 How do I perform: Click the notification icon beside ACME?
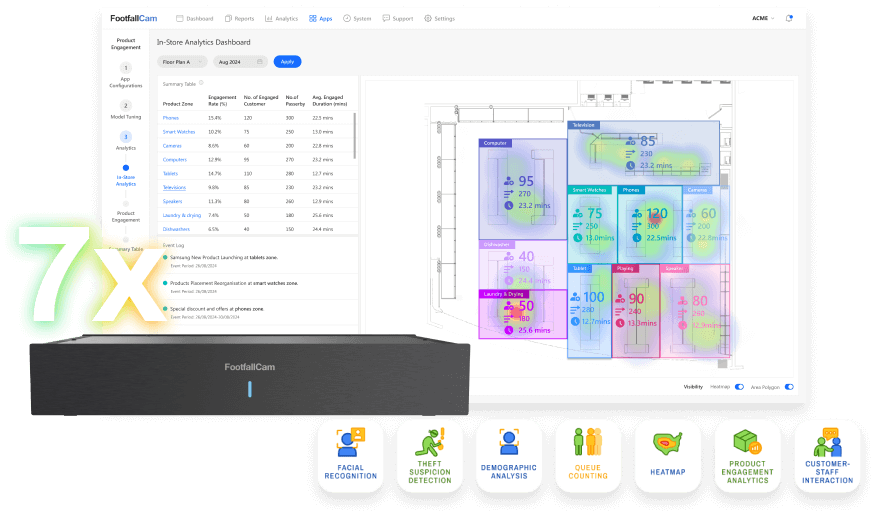coord(789,18)
